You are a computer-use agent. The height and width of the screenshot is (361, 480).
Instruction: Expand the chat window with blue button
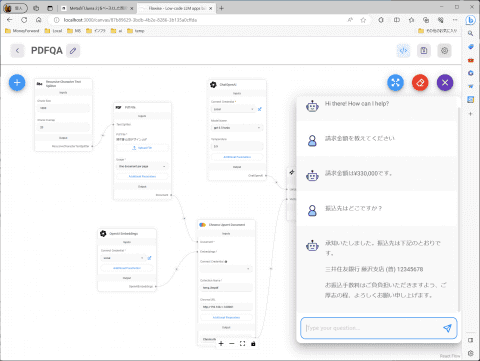pos(395,83)
